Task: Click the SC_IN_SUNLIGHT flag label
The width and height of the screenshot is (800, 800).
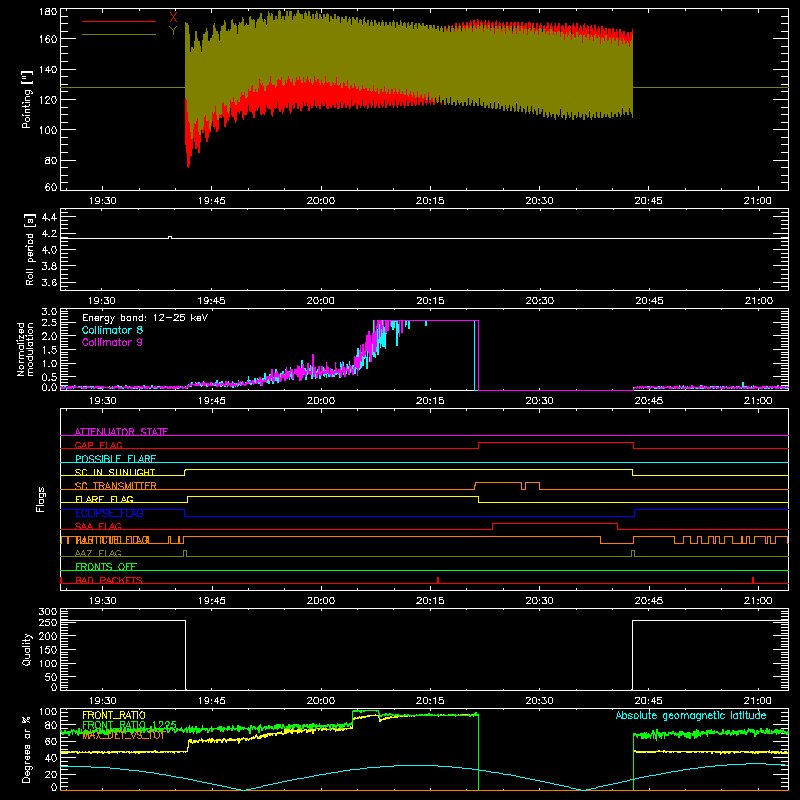Action: (x=115, y=472)
